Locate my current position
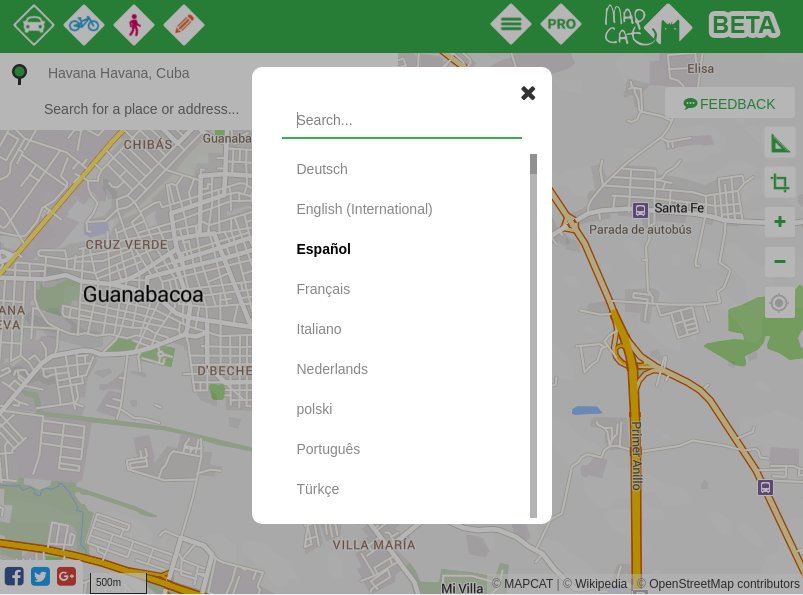This screenshot has height=595, width=803. [780, 303]
